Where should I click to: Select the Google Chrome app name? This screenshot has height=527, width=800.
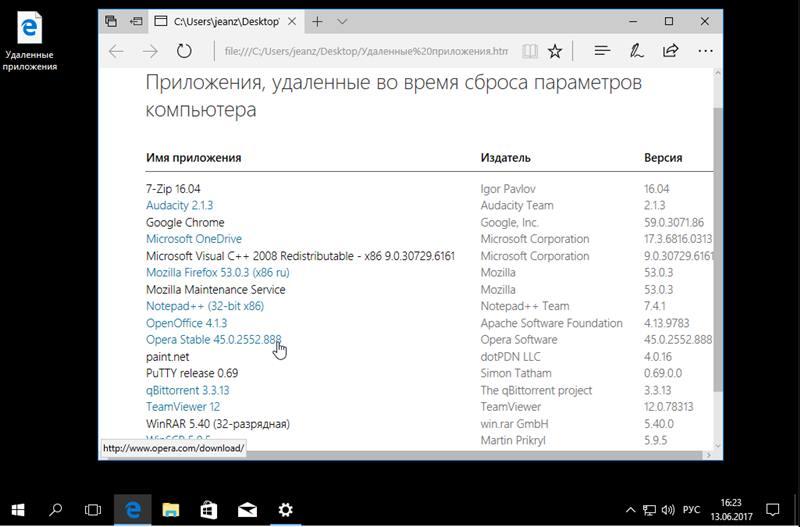[x=185, y=222]
